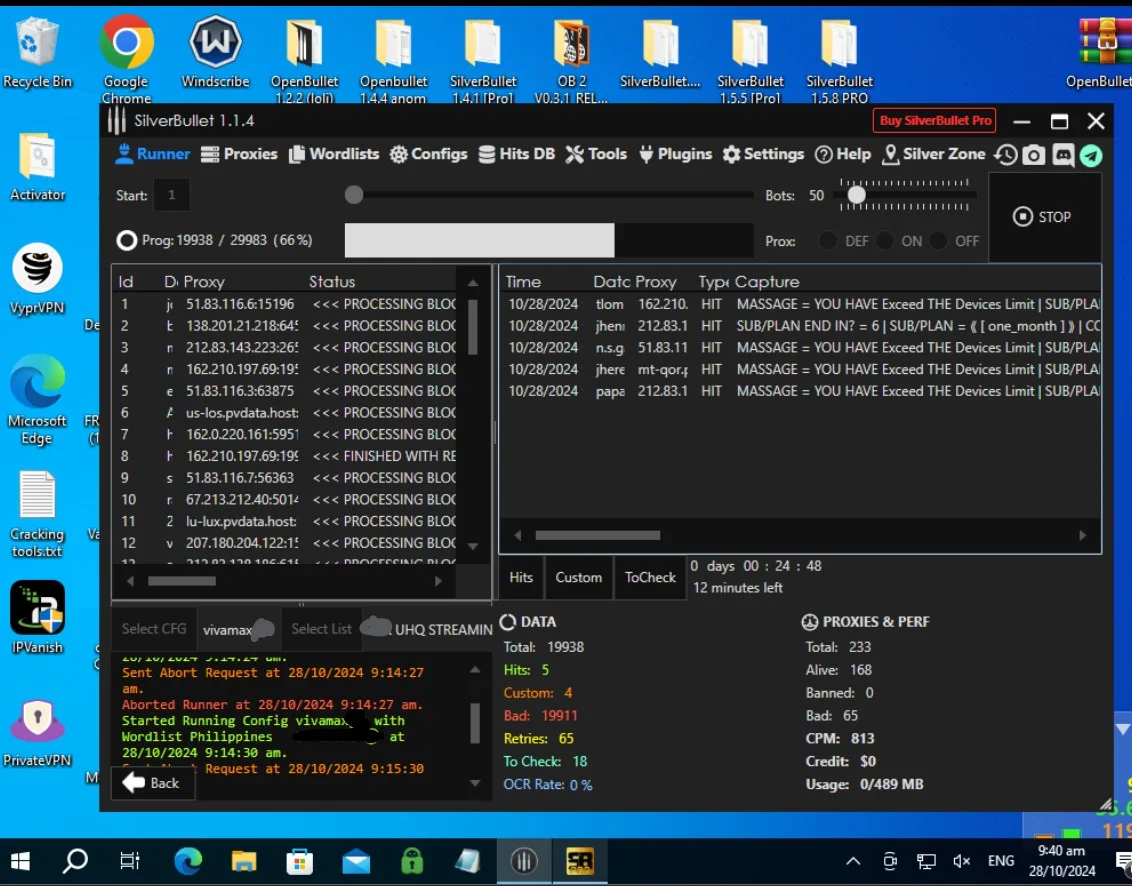Image resolution: width=1132 pixels, height=886 pixels.
Task: Click Buy SilverBullet Pro button
Action: click(934, 121)
